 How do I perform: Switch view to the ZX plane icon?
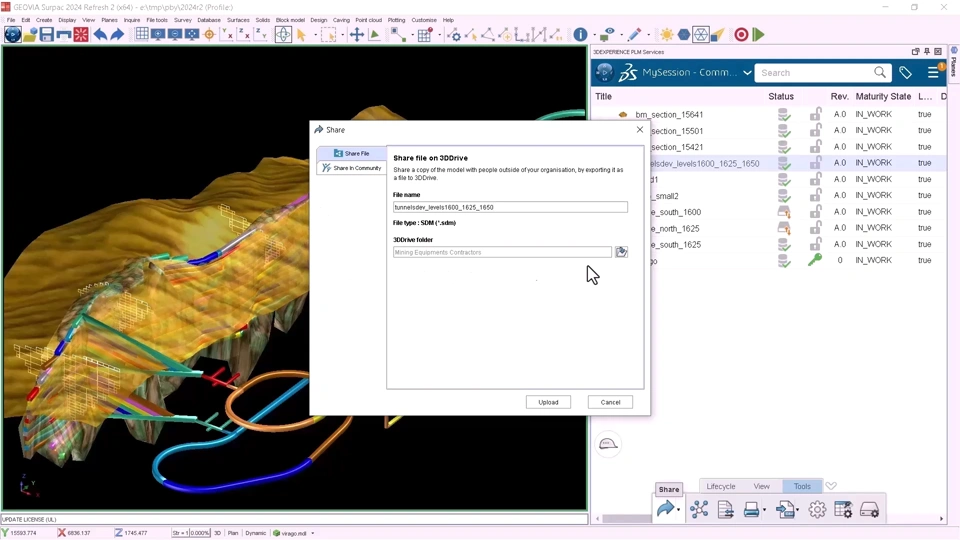click(x=244, y=34)
